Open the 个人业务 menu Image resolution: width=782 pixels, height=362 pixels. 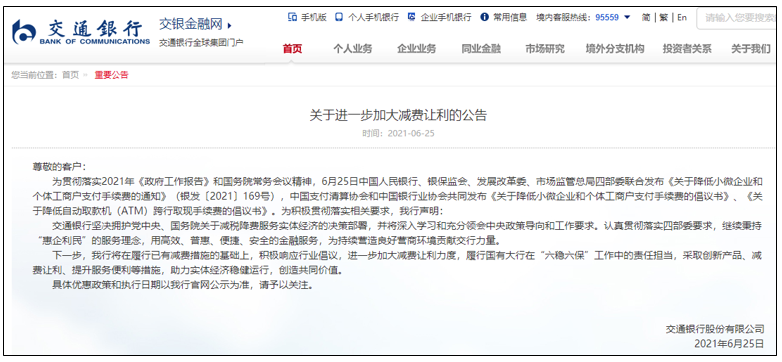[x=353, y=49]
